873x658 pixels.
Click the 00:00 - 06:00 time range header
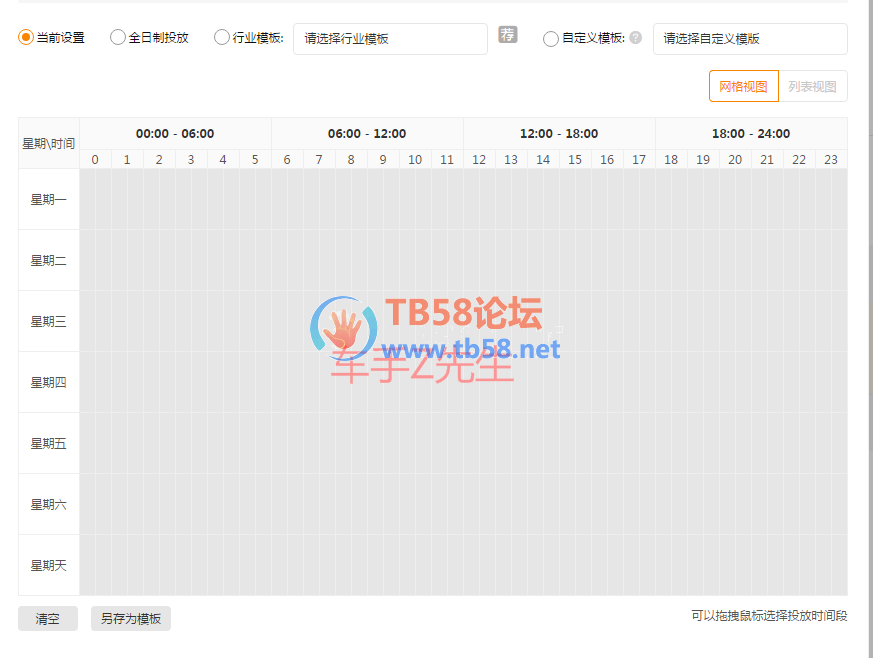[x=175, y=133]
